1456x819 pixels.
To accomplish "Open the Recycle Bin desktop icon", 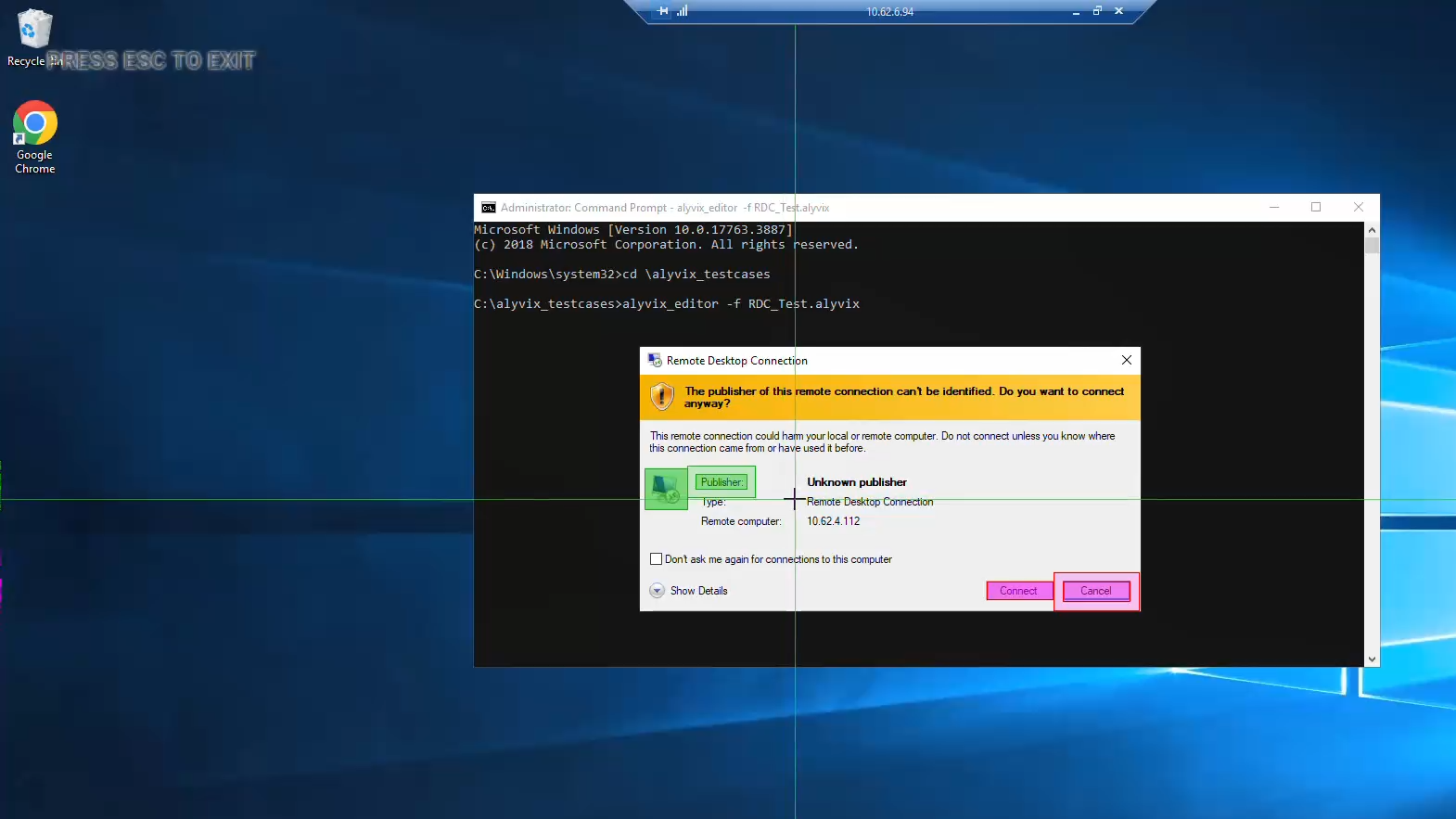I will coord(34,37).
